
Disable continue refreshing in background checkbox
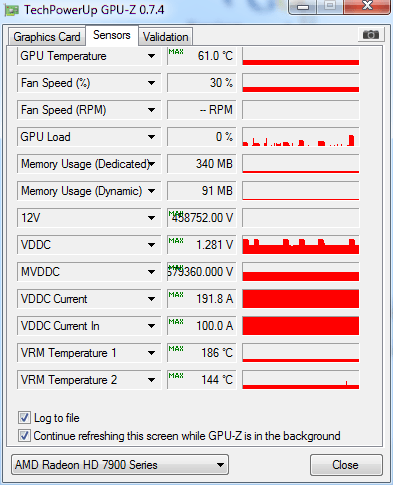24,436
